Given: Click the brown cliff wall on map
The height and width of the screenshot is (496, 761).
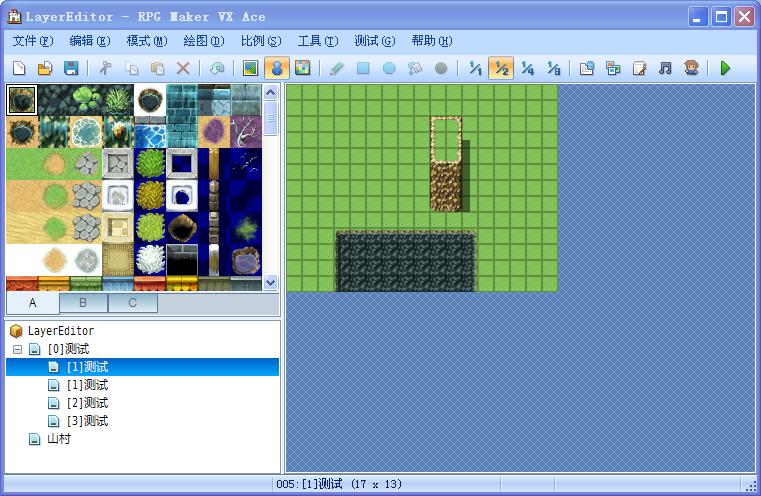Looking at the screenshot, I should [x=446, y=187].
